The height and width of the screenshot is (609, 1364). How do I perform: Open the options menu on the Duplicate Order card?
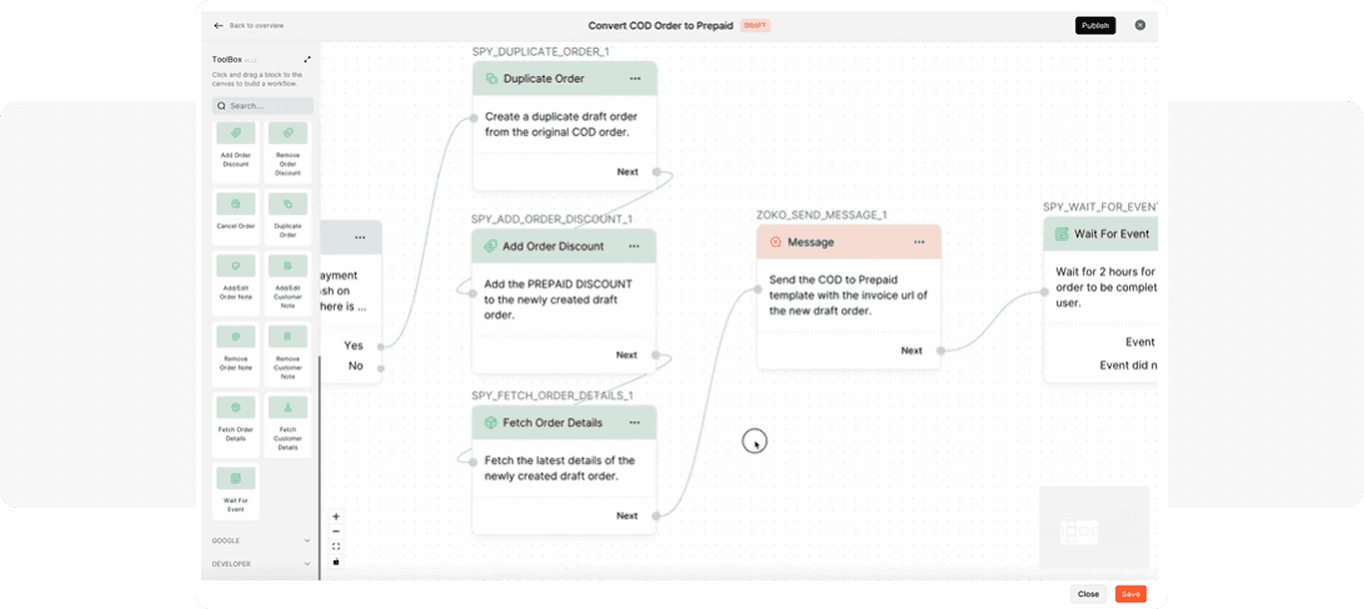pyautogui.click(x=635, y=78)
